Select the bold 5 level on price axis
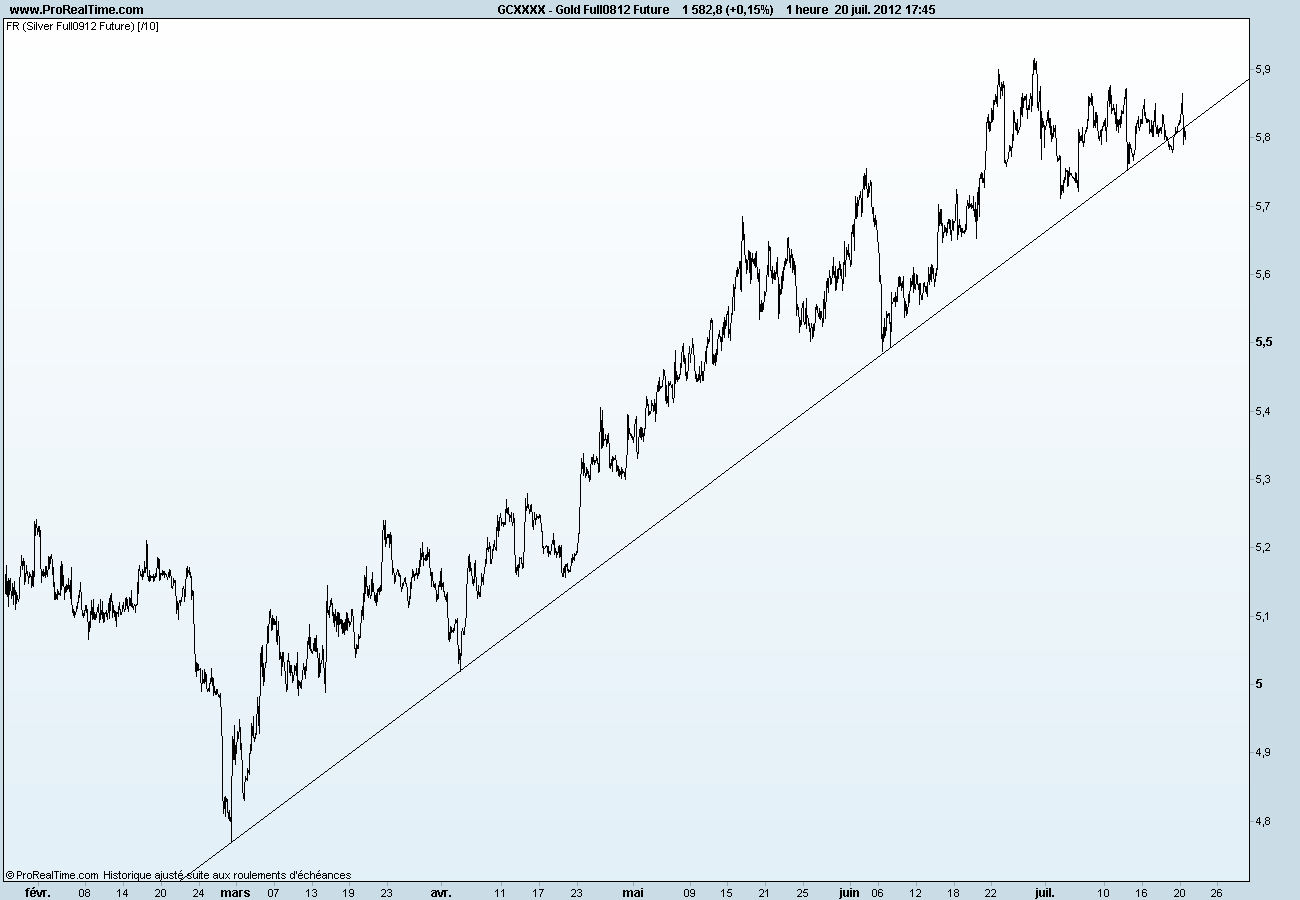The height and width of the screenshot is (900, 1300). (x=1257, y=684)
